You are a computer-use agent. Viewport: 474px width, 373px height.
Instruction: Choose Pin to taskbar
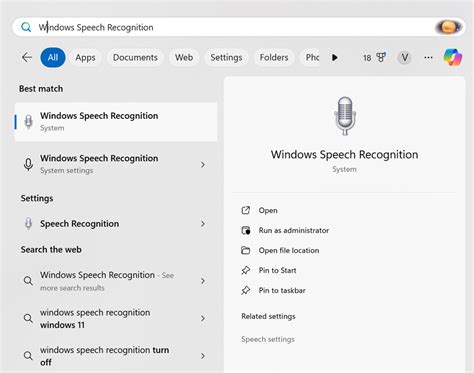pos(282,290)
